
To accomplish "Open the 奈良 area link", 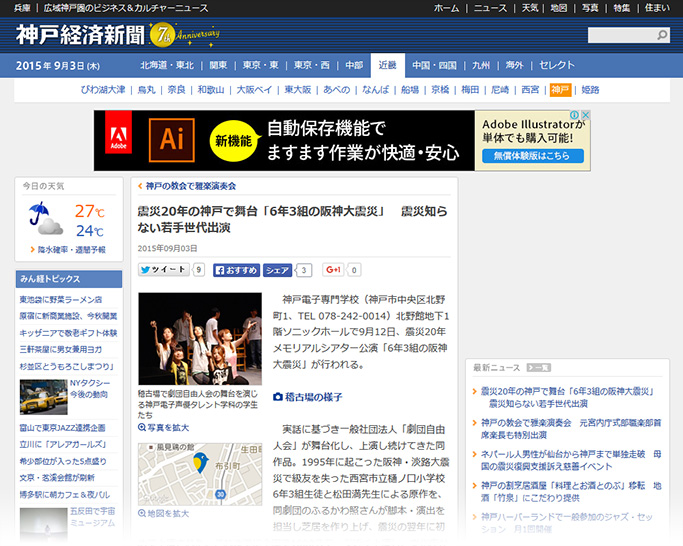I will pyautogui.click(x=176, y=90).
